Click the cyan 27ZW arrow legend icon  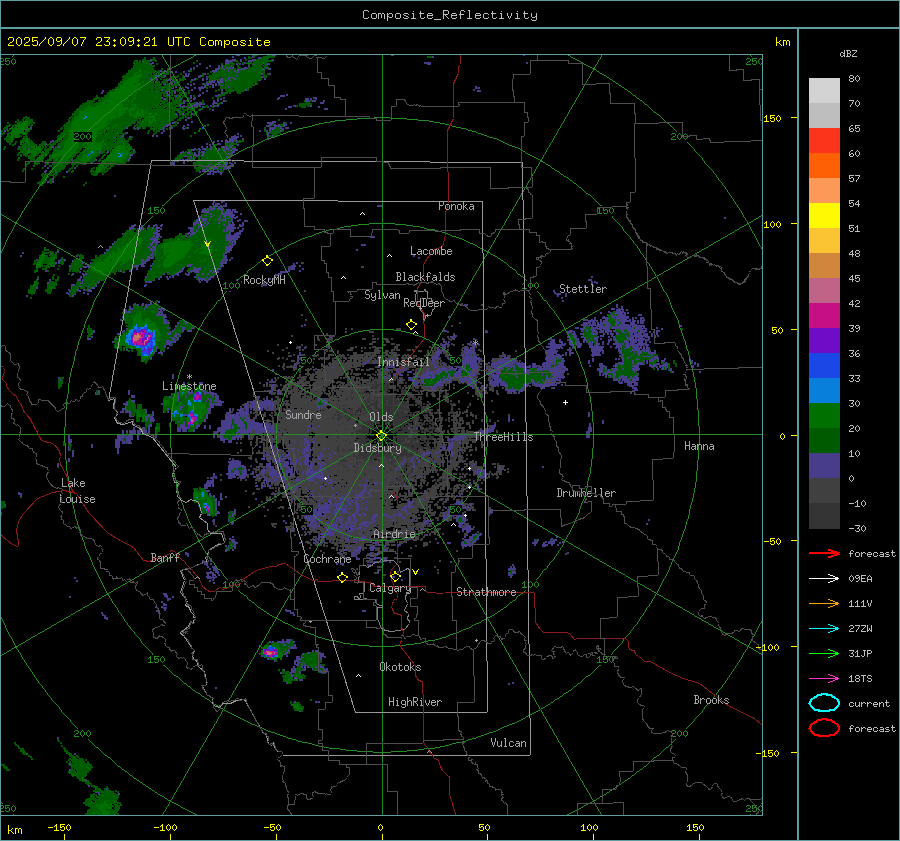point(824,629)
